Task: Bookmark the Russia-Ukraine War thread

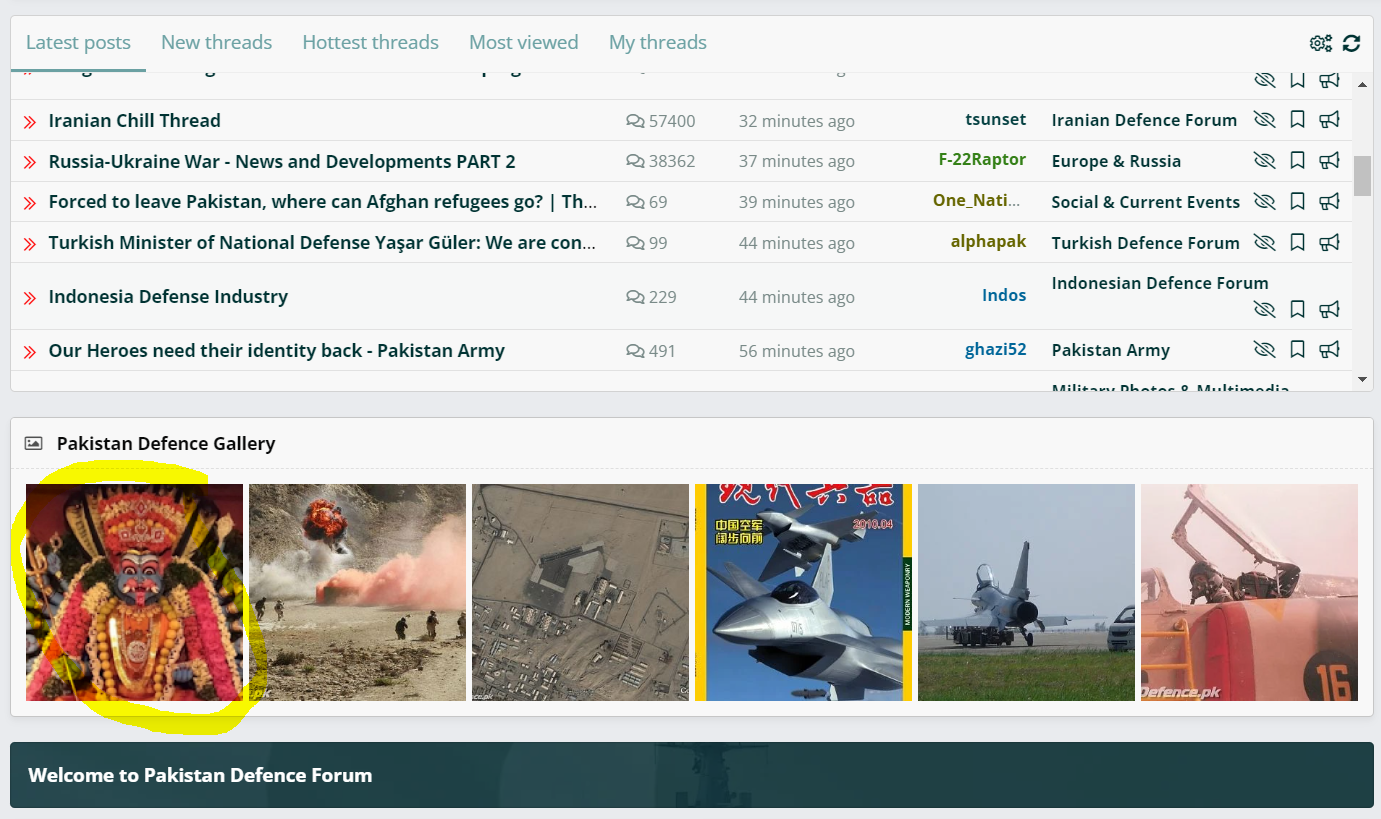Action: (1297, 161)
